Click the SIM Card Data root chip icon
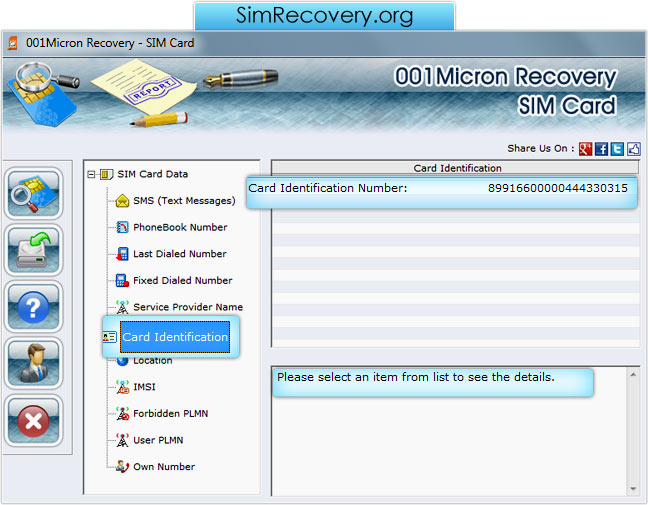Image resolution: width=648 pixels, height=505 pixels. coord(106,174)
